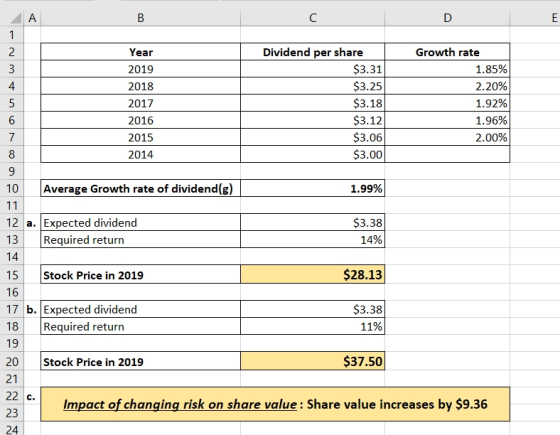Select the cell containing 2016

141,120
